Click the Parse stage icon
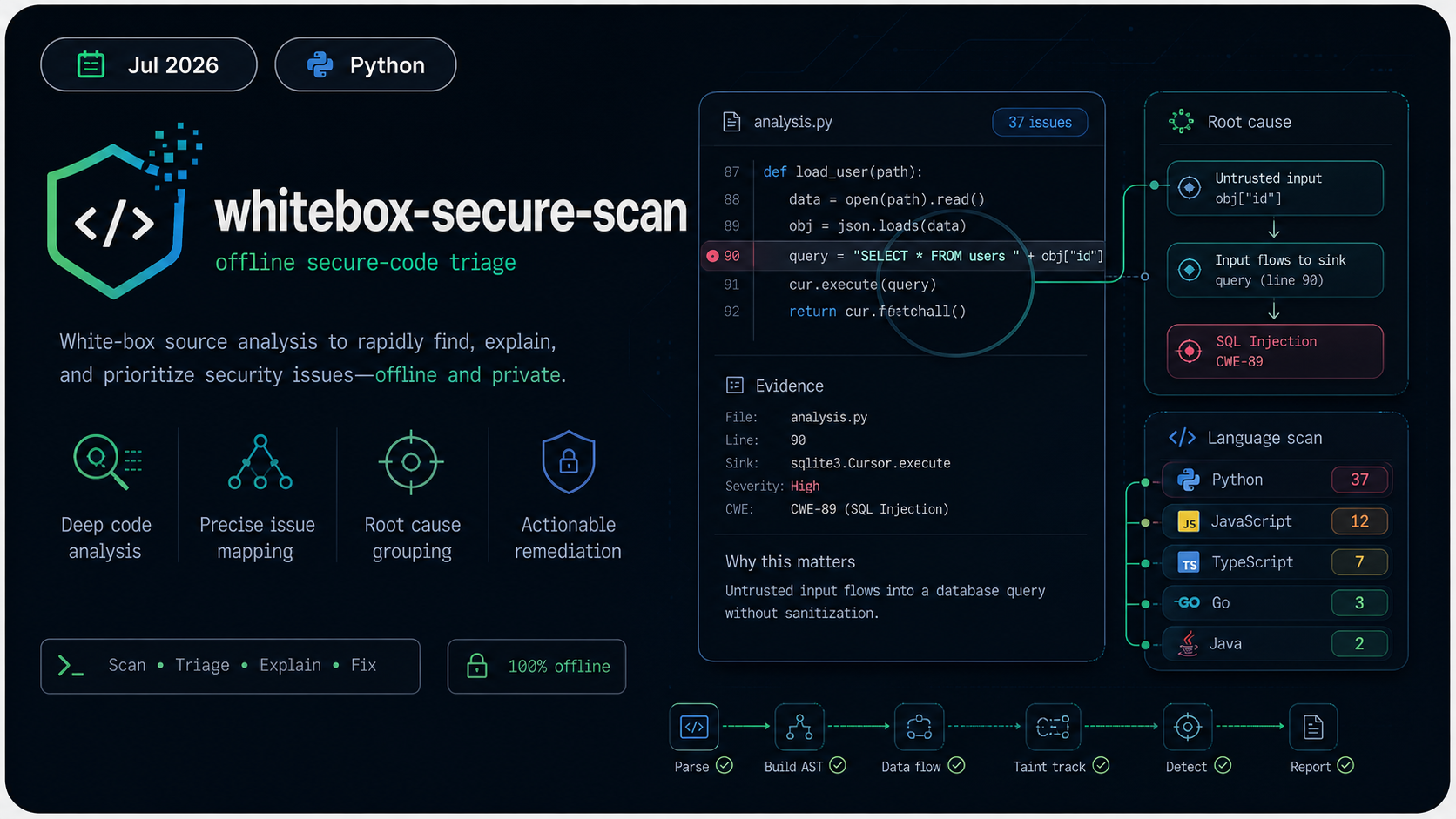 [x=694, y=727]
